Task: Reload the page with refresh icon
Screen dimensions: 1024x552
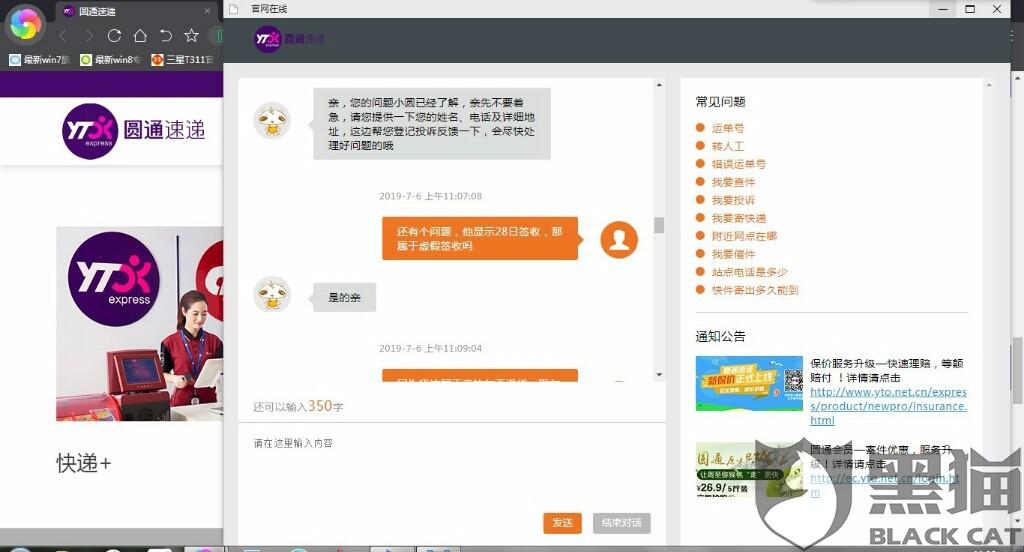Action: coord(114,36)
